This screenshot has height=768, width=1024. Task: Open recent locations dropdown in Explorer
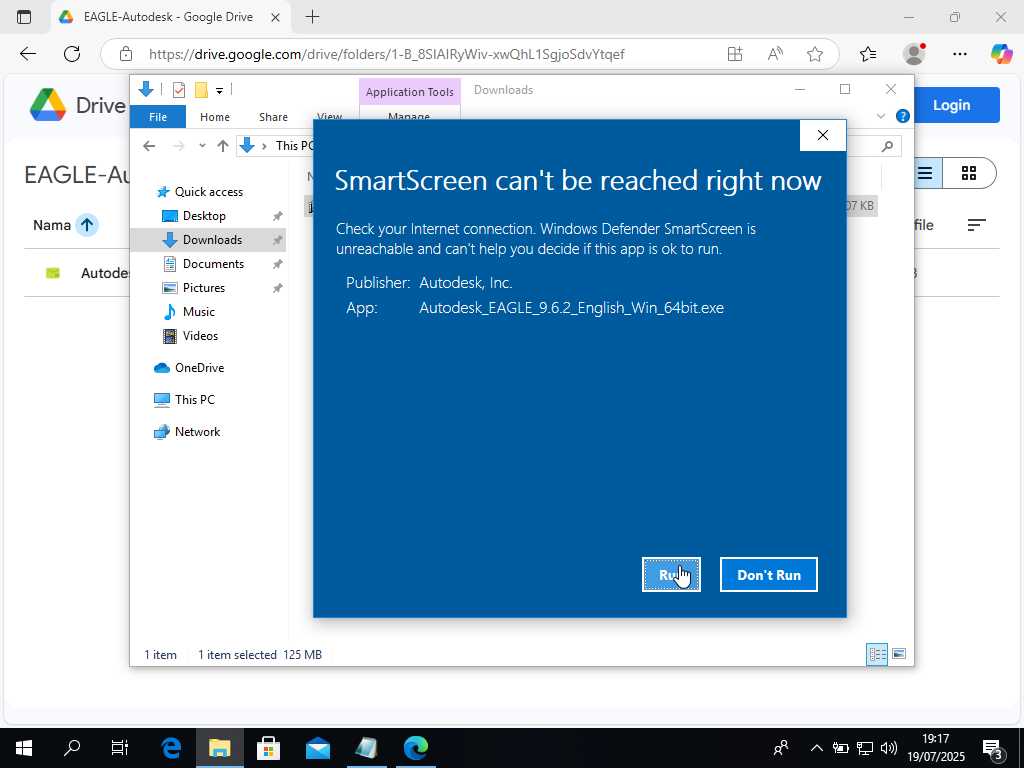tap(202, 146)
